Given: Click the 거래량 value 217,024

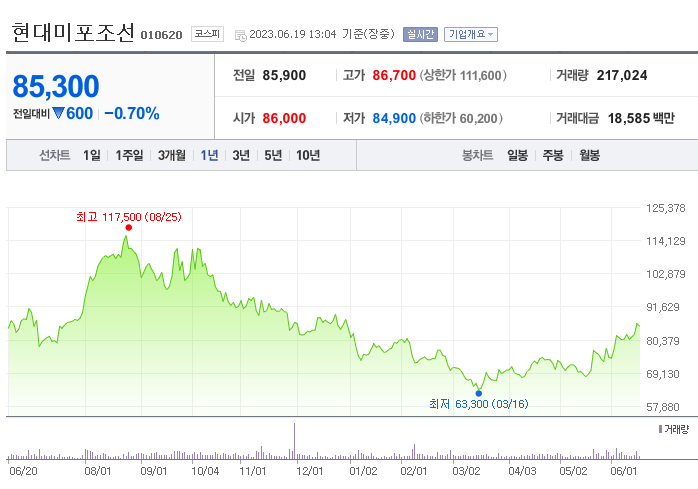Looking at the screenshot, I should pos(622,75).
